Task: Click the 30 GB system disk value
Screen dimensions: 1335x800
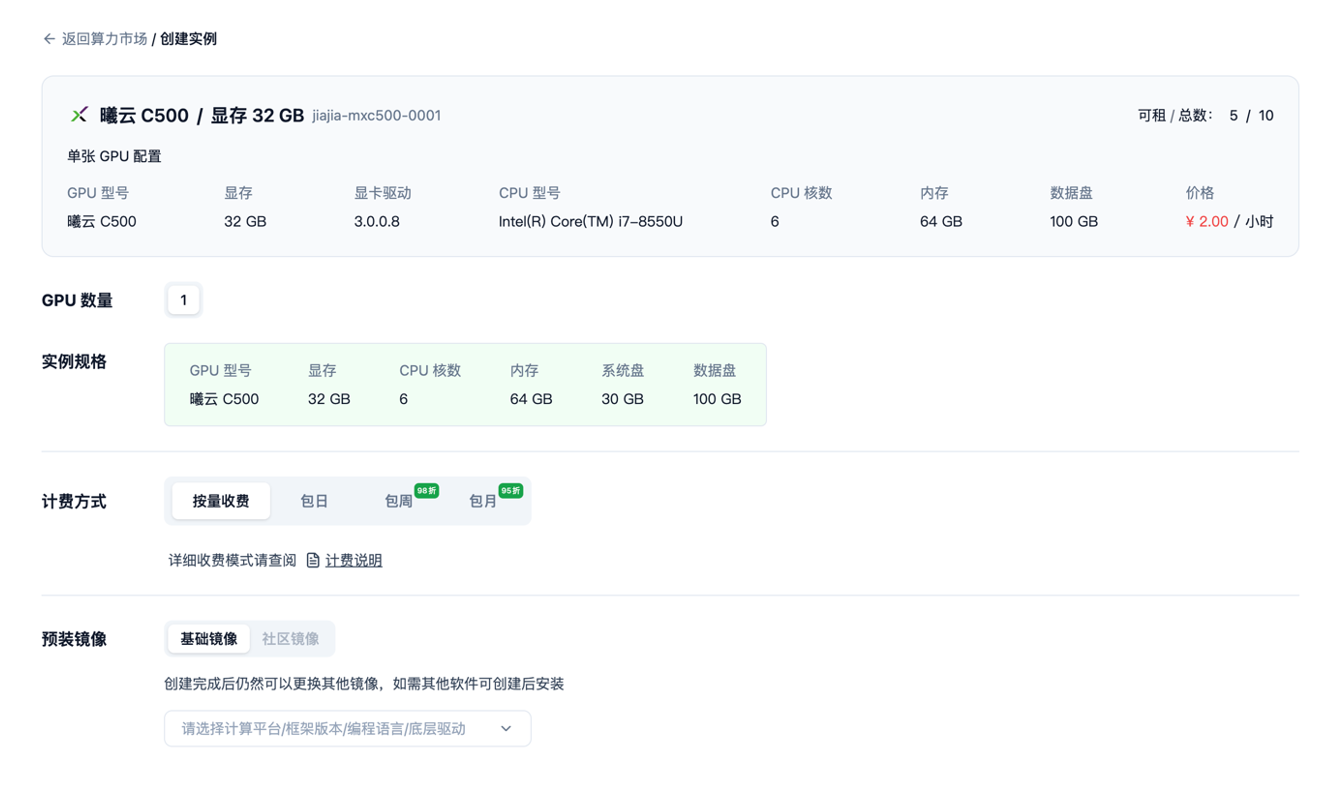Action: point(622,398)
